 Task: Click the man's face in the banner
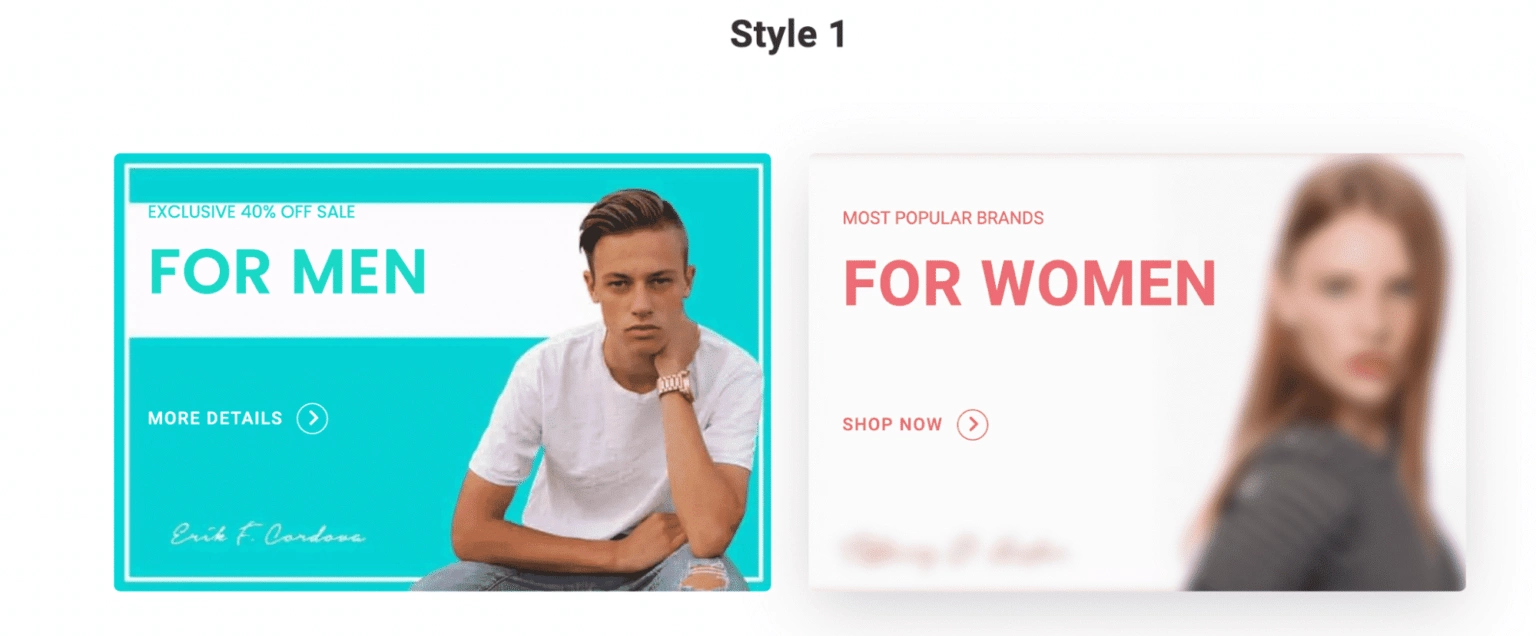(636, 285)
